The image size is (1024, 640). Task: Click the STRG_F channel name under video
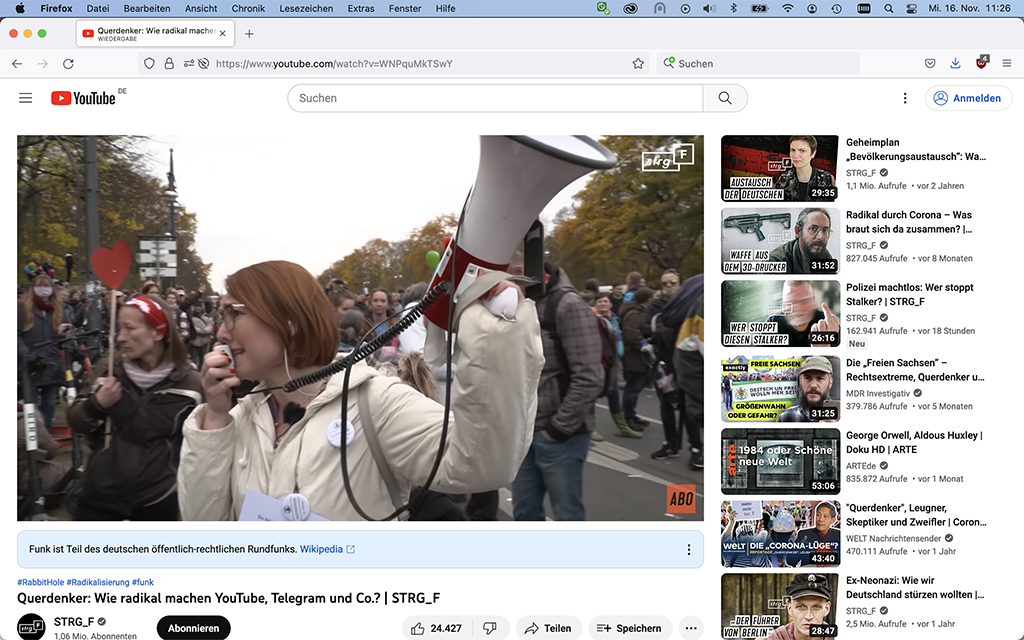coord(74,622)
